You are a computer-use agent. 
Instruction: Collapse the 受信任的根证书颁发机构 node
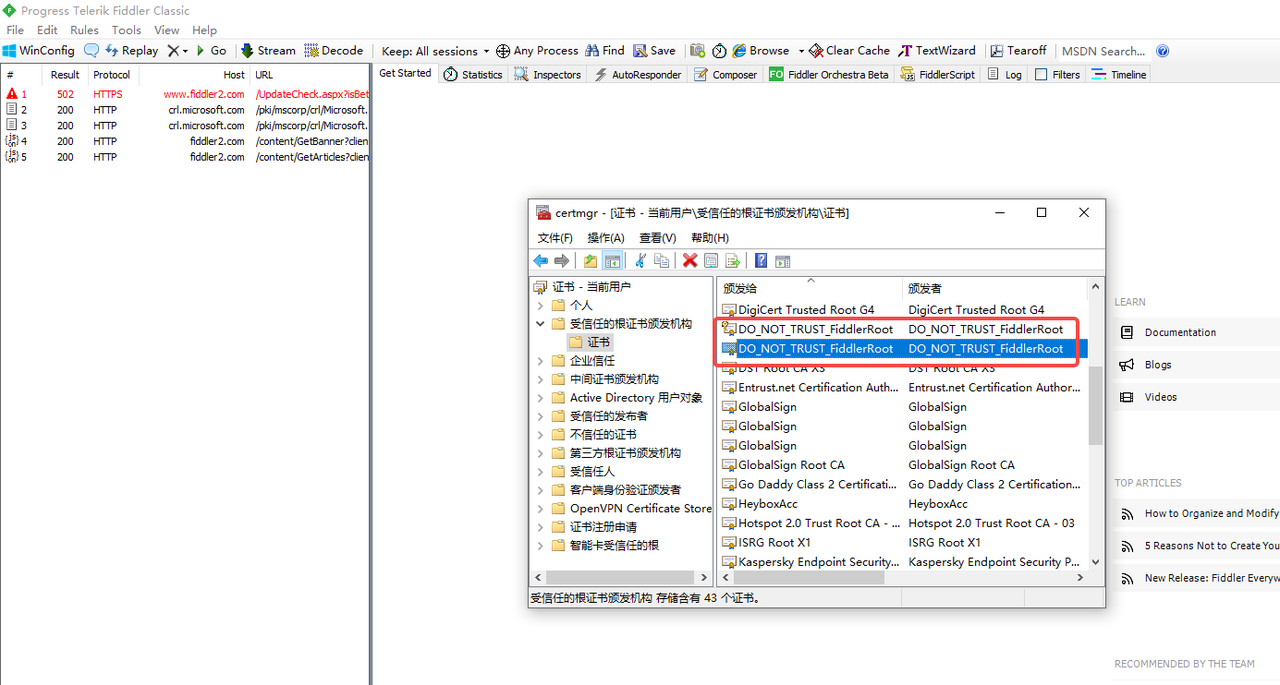(x=541, y=324)
